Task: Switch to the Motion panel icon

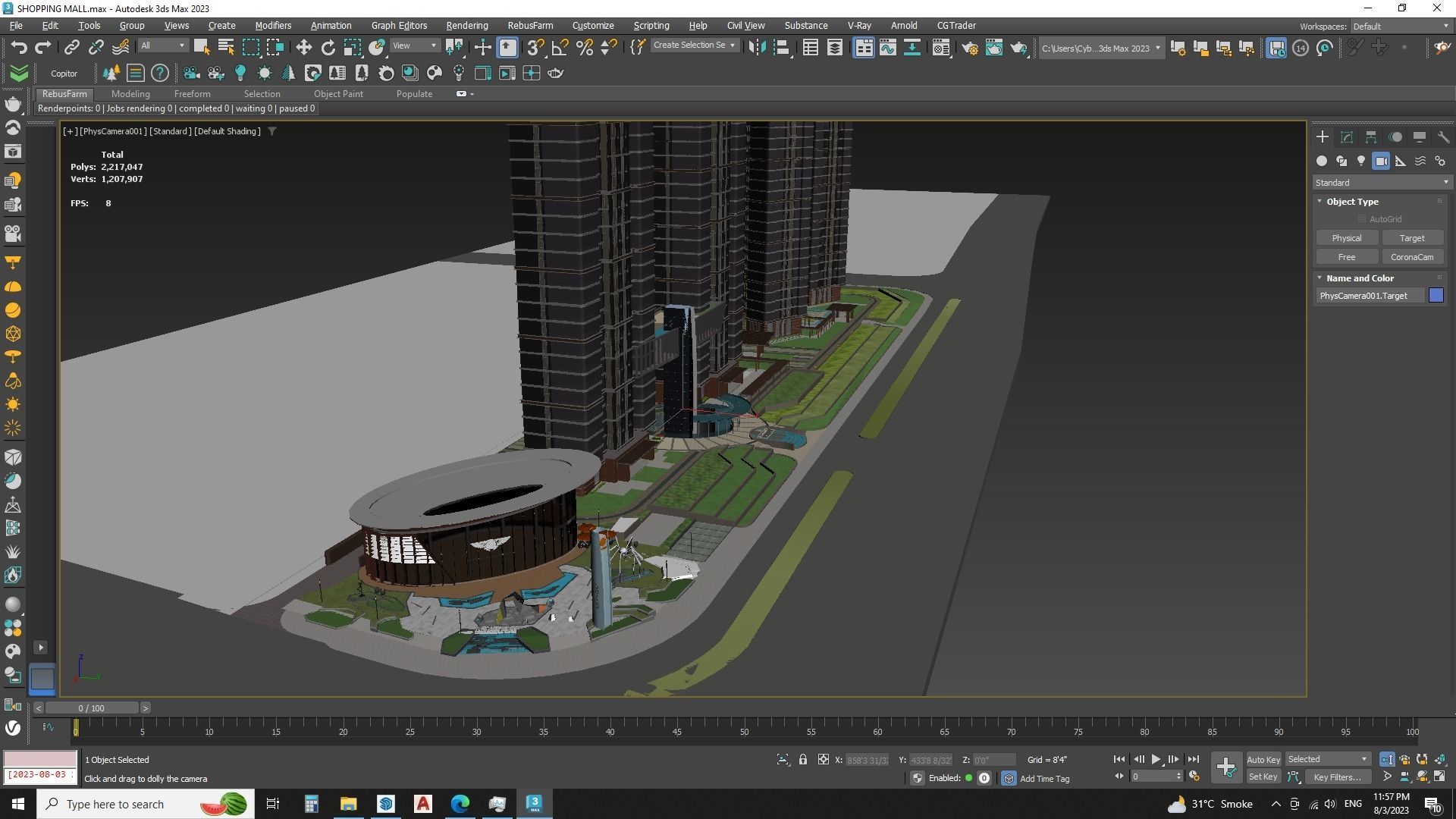Action: pyautogui.click(x=1395, y=137)
